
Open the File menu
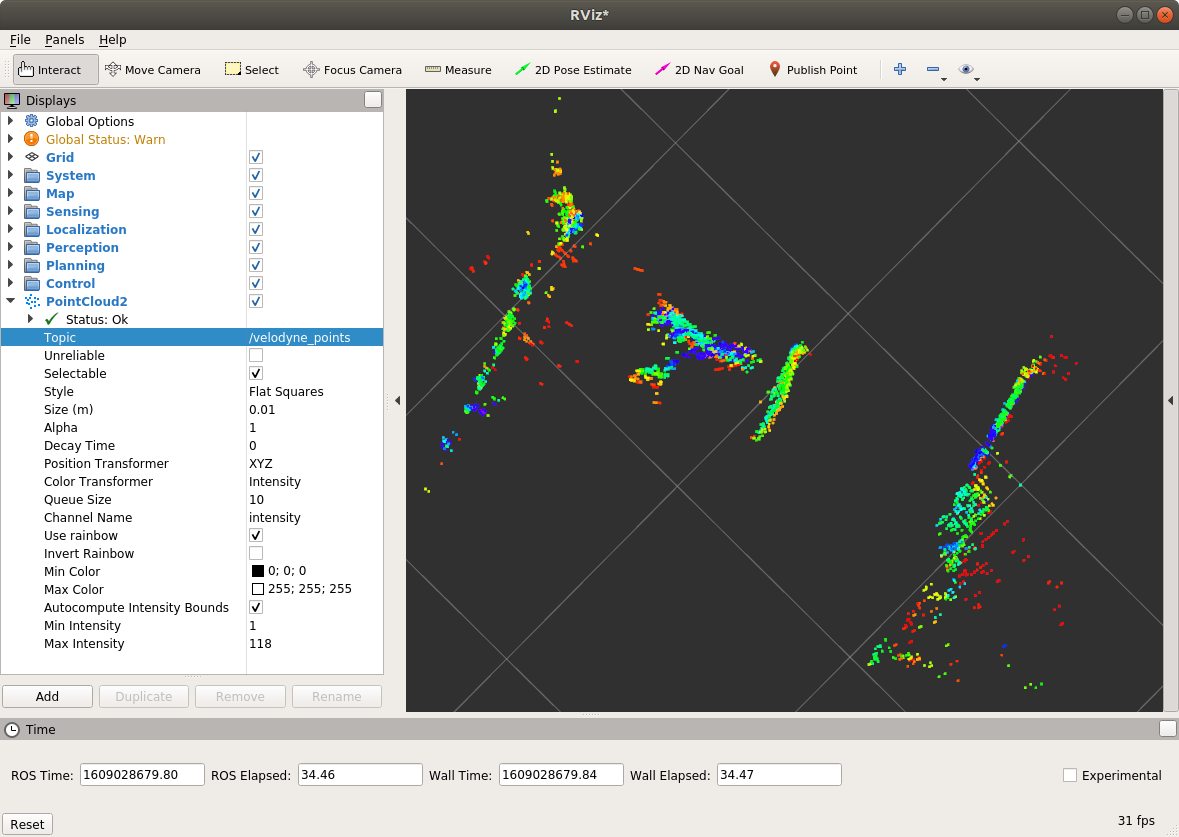click(19, 39)
